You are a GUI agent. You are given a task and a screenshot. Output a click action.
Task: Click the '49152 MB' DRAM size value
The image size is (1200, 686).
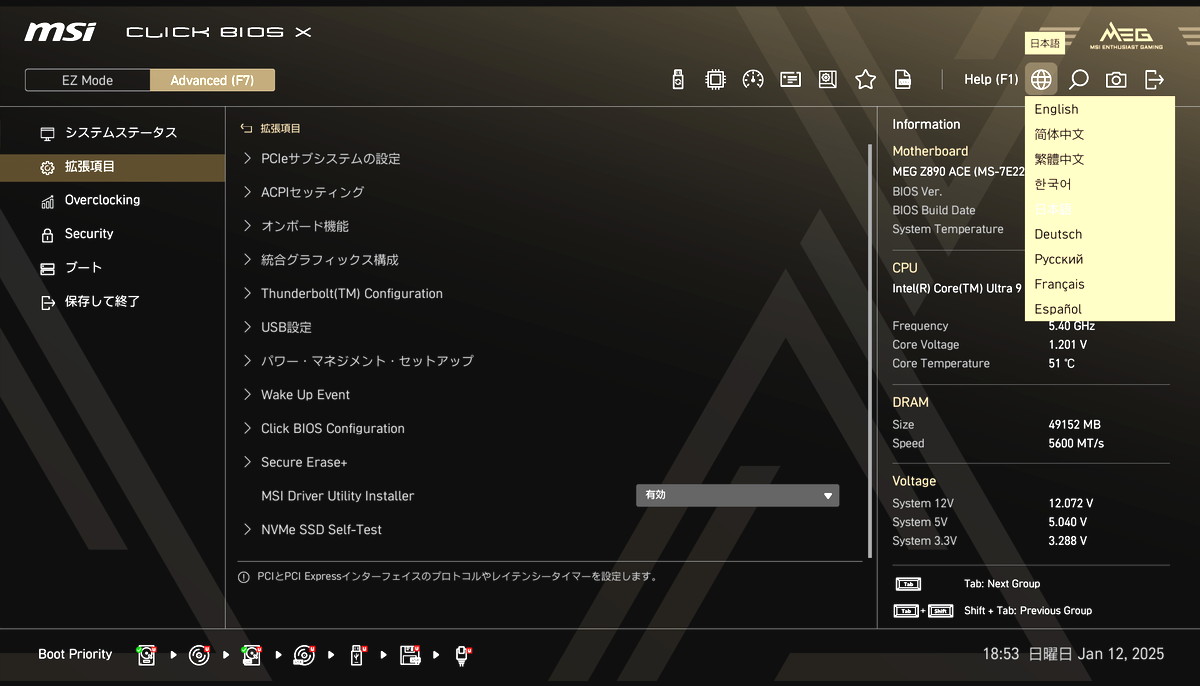[x=1074, y=425]
